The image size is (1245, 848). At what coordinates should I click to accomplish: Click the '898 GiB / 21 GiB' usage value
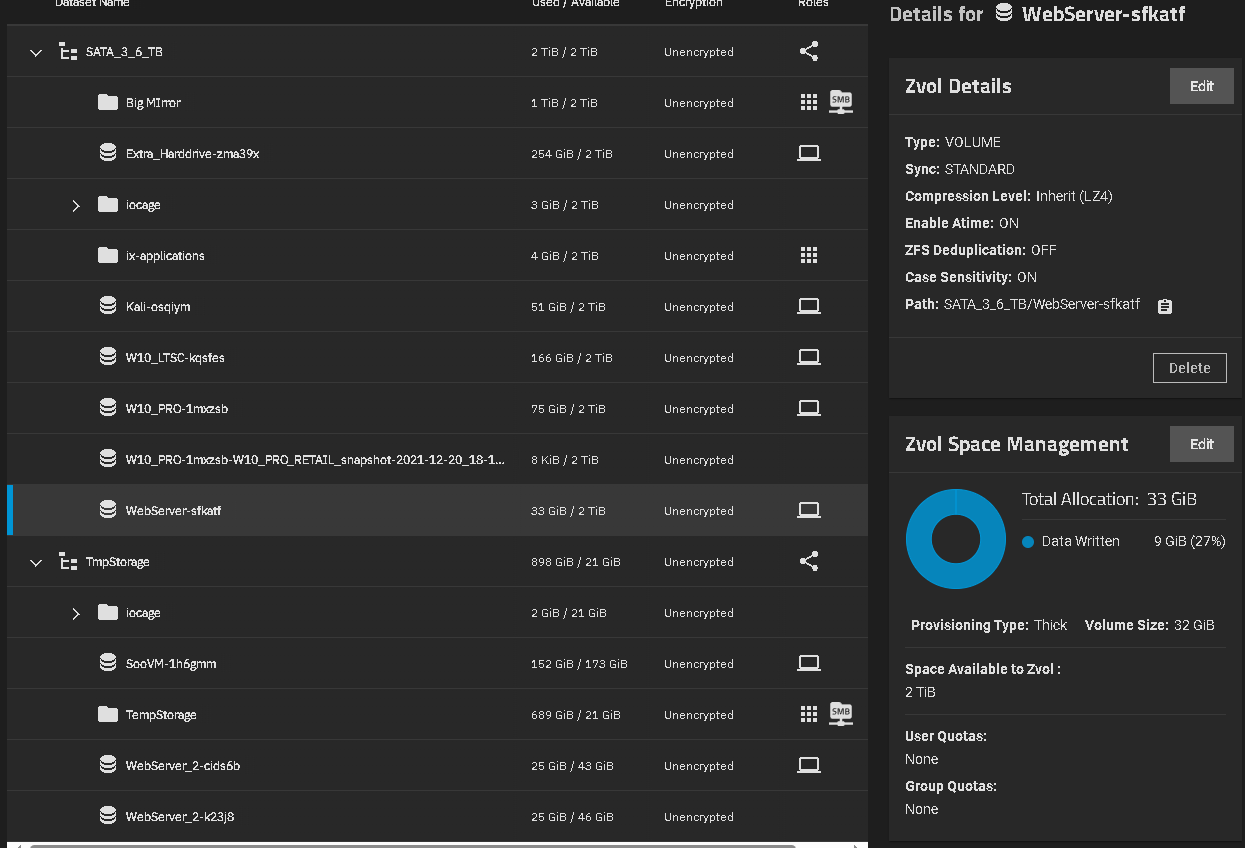[x=576, y=562]
